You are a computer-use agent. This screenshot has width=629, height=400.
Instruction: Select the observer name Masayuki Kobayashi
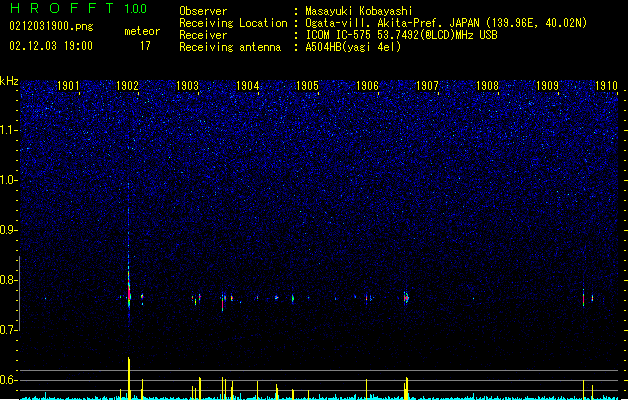pyautogui.click(x=359, y=11)
